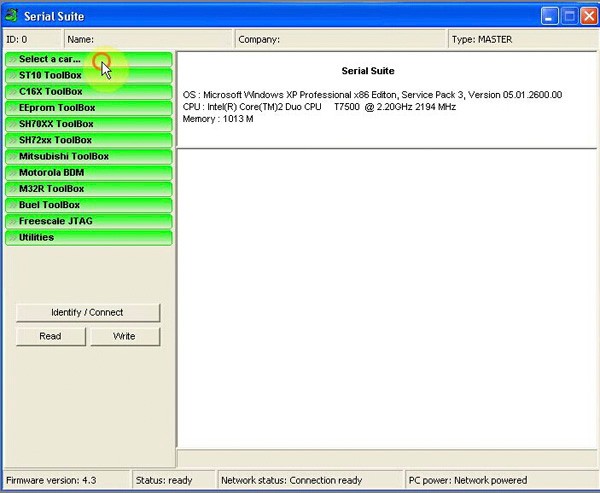
Task: Click the Name field in header
Action: coord(147,39)
